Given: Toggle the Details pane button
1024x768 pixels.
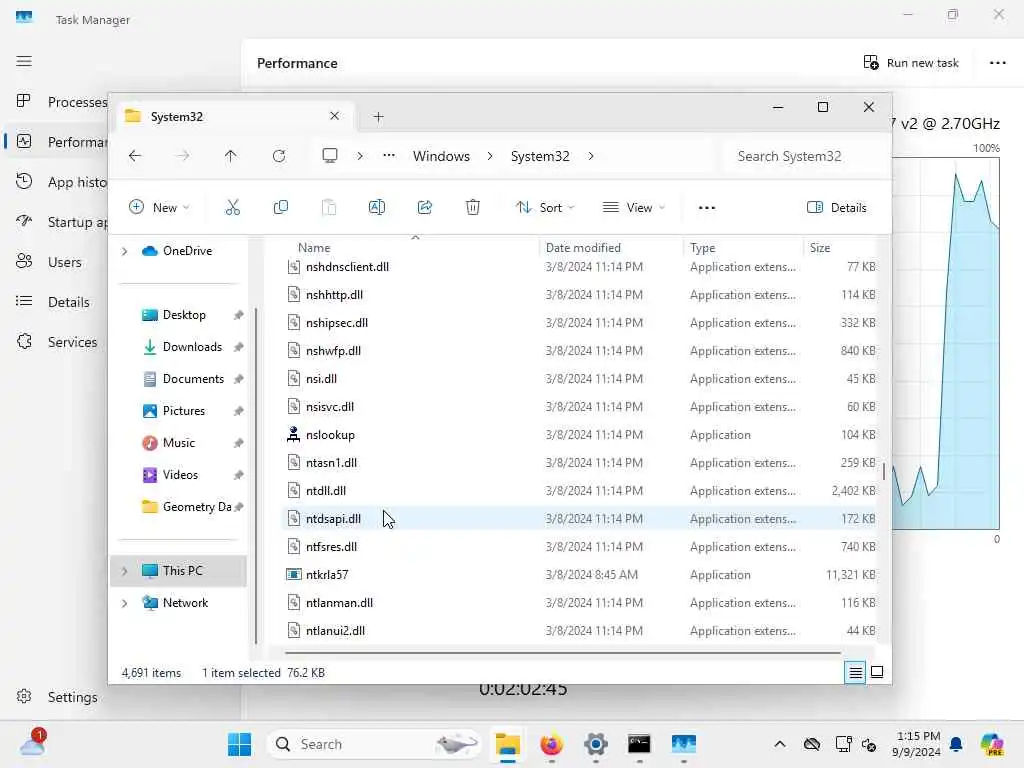Looking at the screenshot, I should [x=837, y=208].
